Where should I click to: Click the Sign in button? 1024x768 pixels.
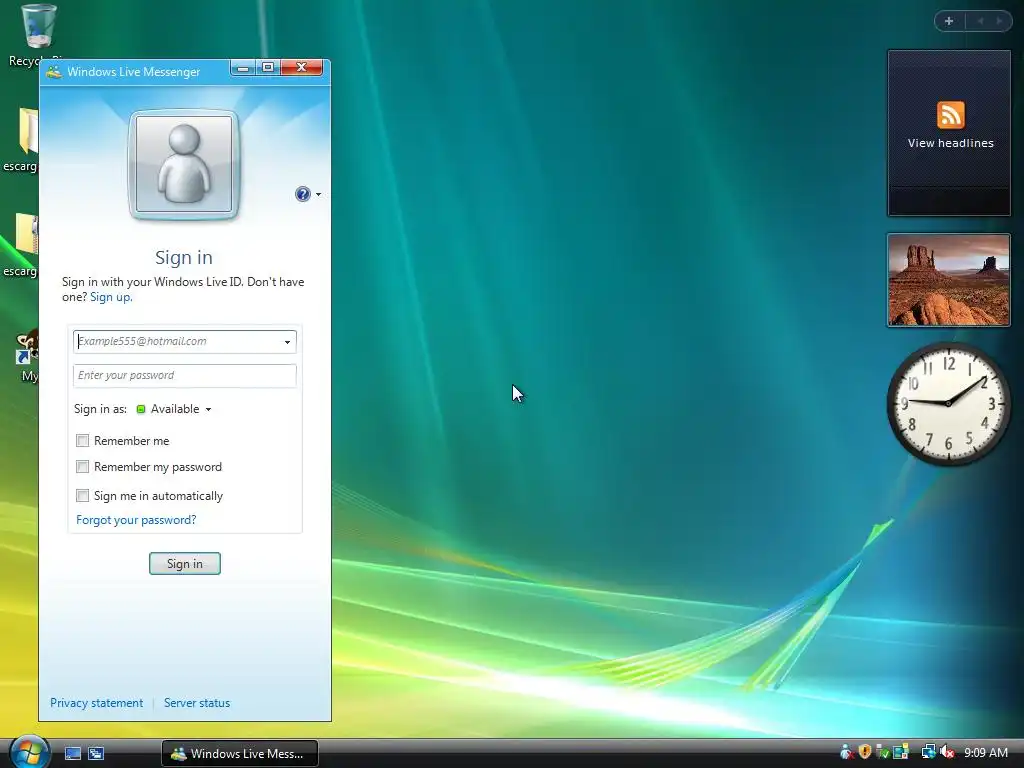(185, 564)
